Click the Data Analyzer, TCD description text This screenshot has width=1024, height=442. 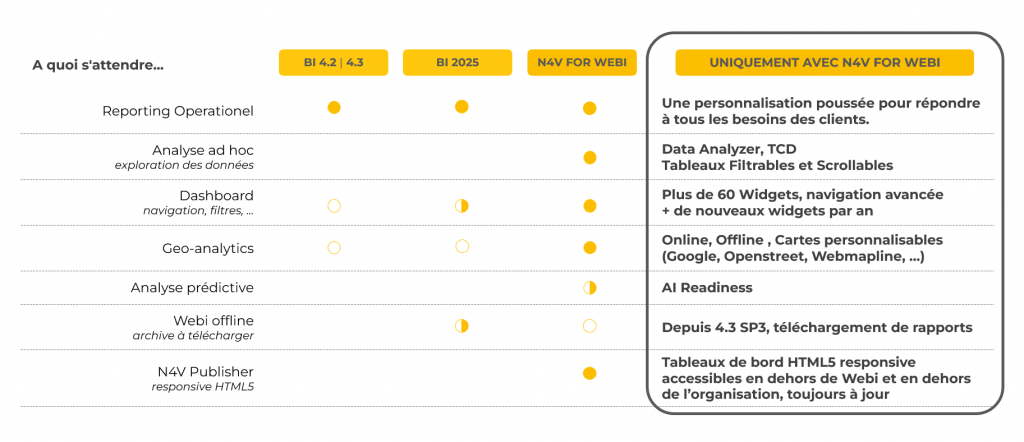[x=728, y=149]
